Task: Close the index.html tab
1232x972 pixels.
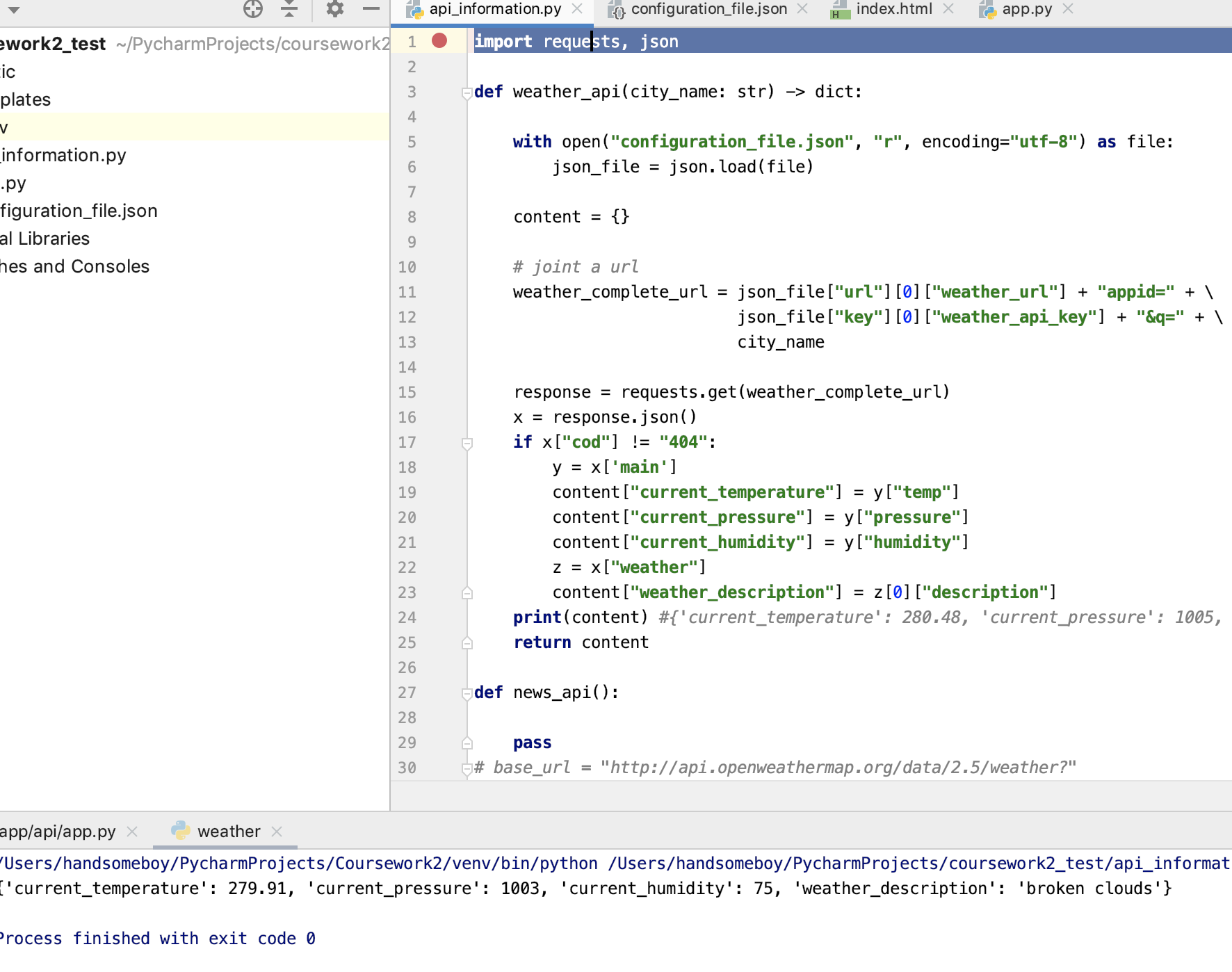Action: [948, 9]
